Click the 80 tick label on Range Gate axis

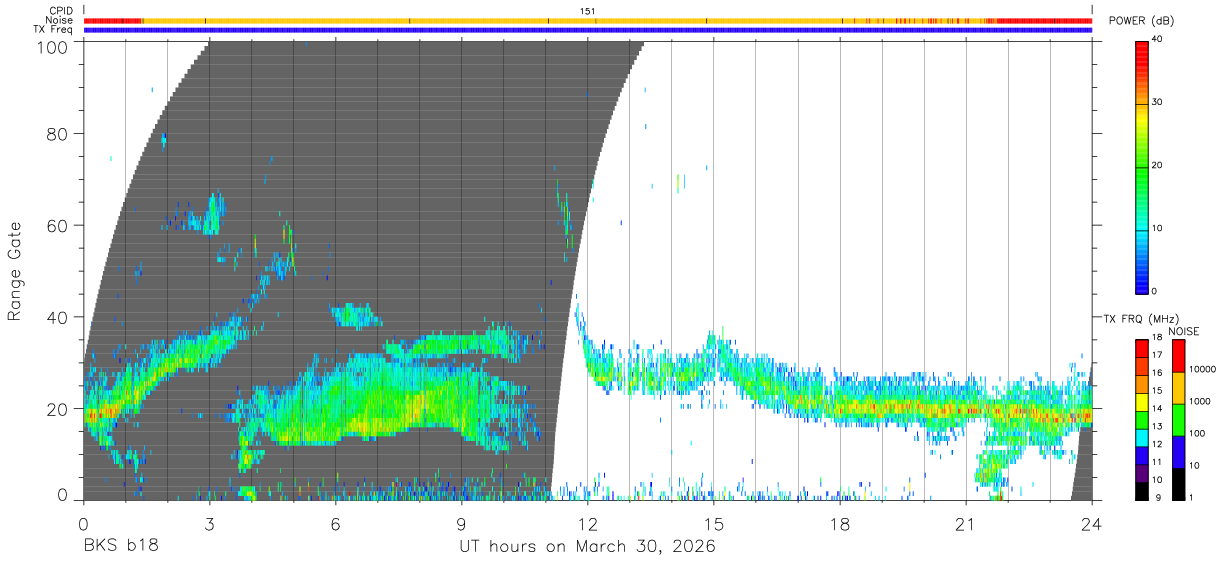tap(56, 135)
